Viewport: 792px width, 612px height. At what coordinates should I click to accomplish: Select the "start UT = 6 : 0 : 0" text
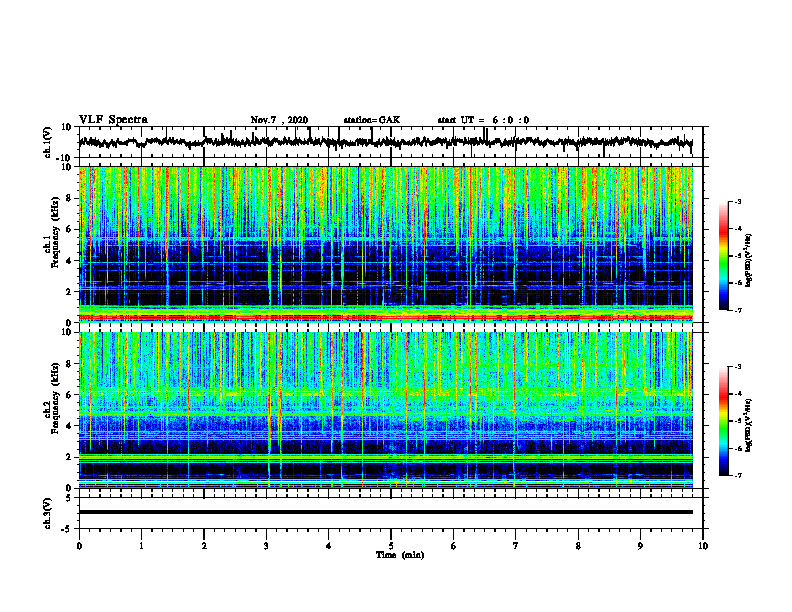[483, 120]
